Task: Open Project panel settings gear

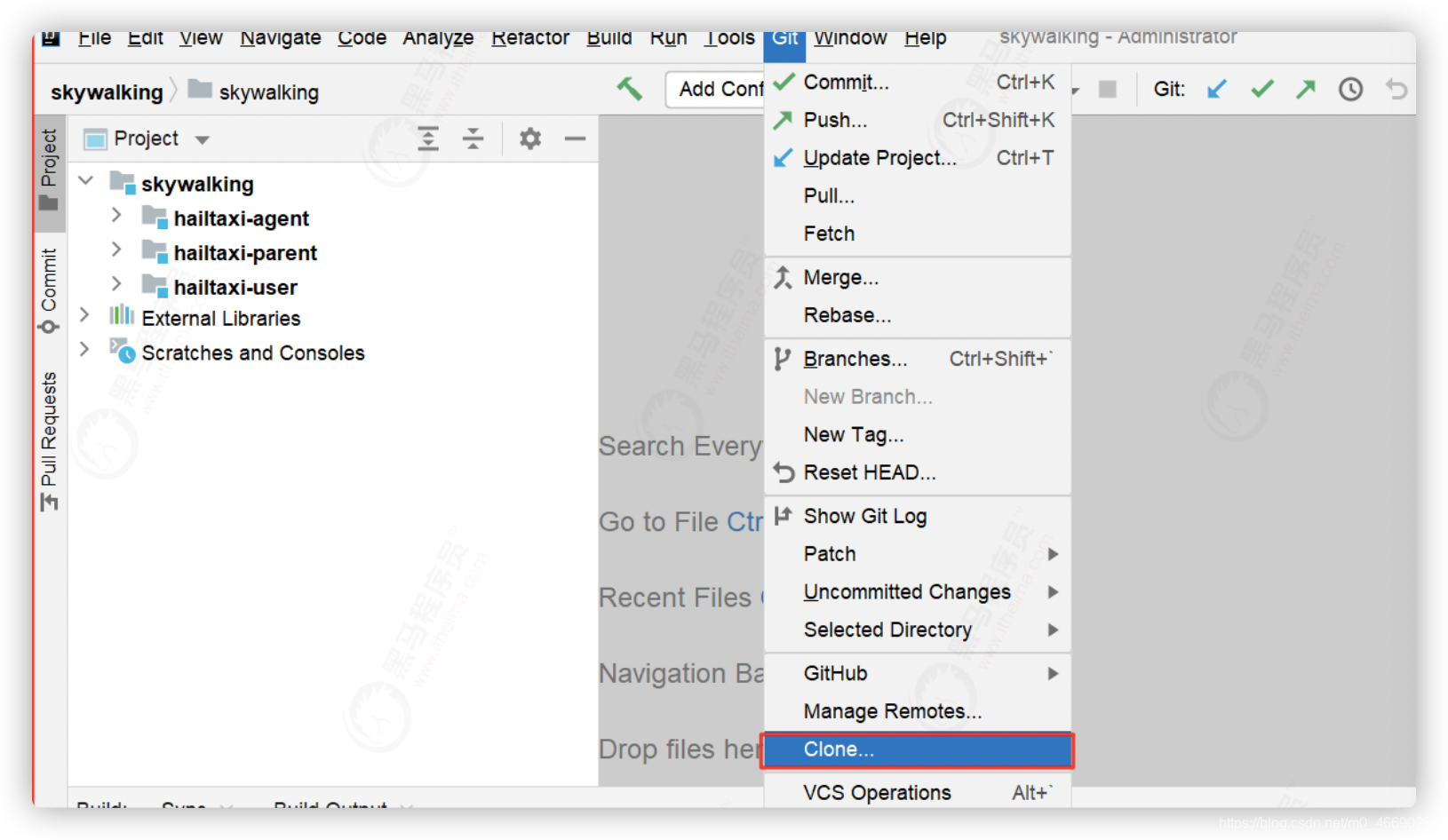Action: click(x=530, y=139)
